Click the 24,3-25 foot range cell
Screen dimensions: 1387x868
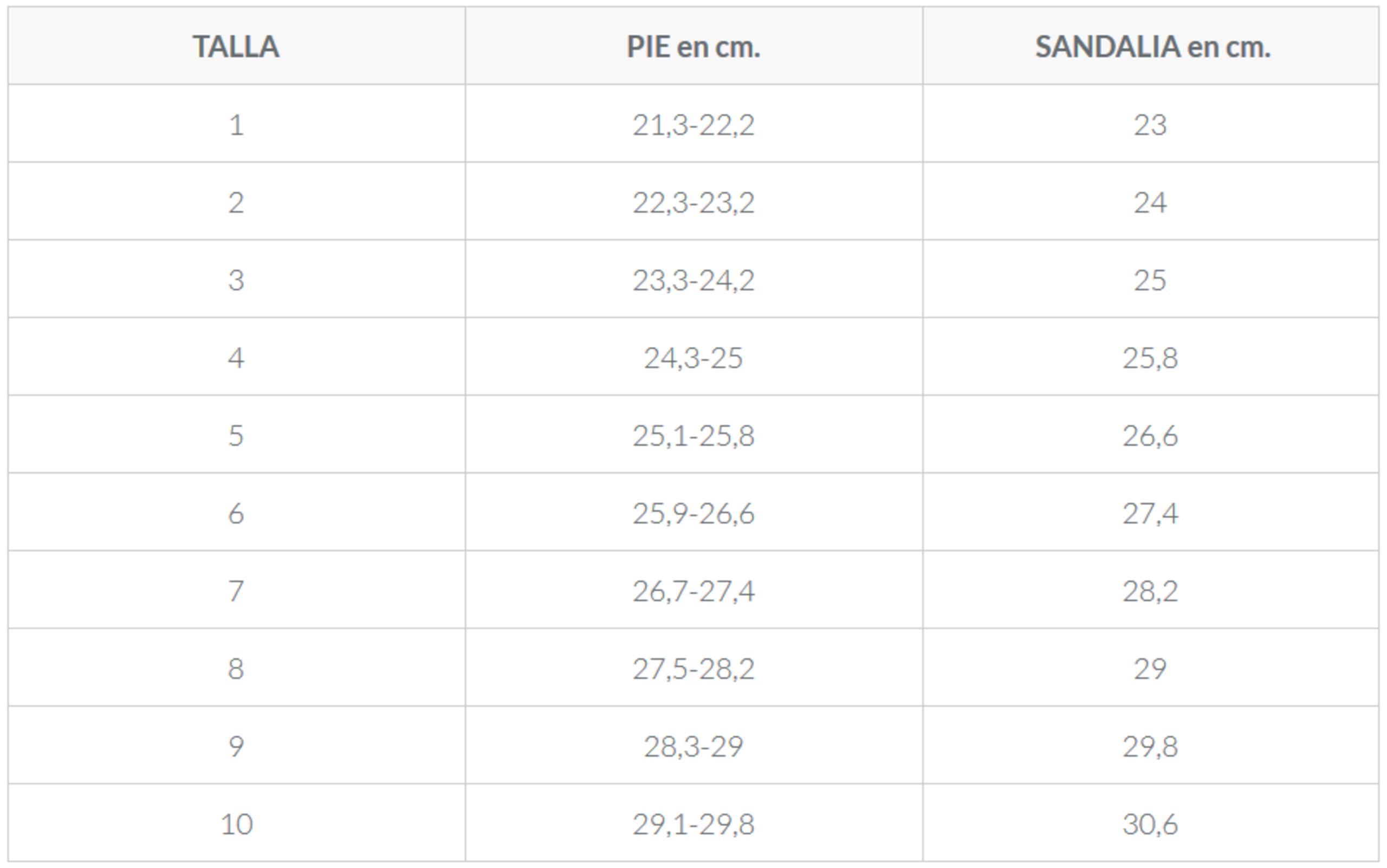pos(693,357)
